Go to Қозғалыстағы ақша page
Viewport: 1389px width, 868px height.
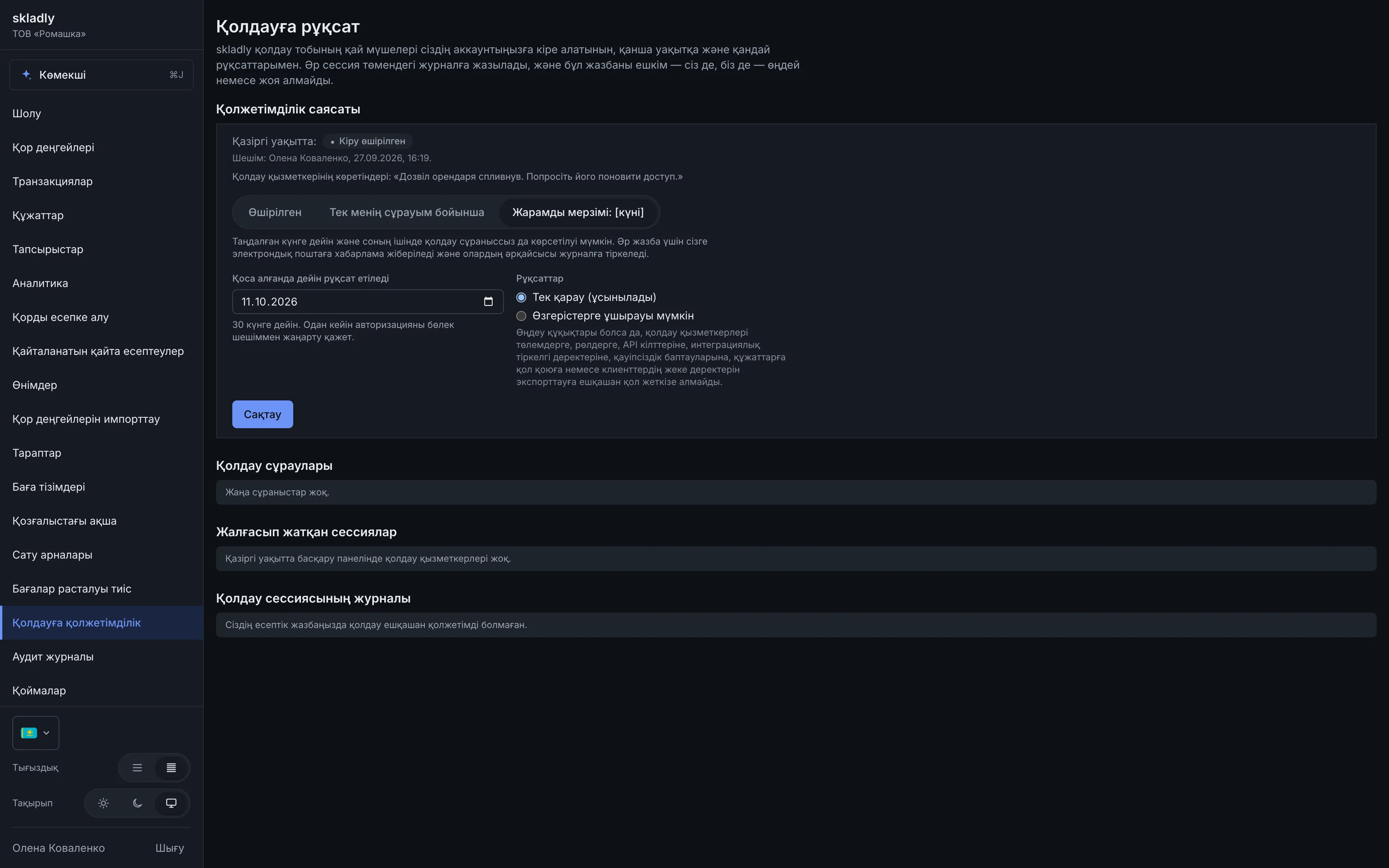click(x=101, y=521)
